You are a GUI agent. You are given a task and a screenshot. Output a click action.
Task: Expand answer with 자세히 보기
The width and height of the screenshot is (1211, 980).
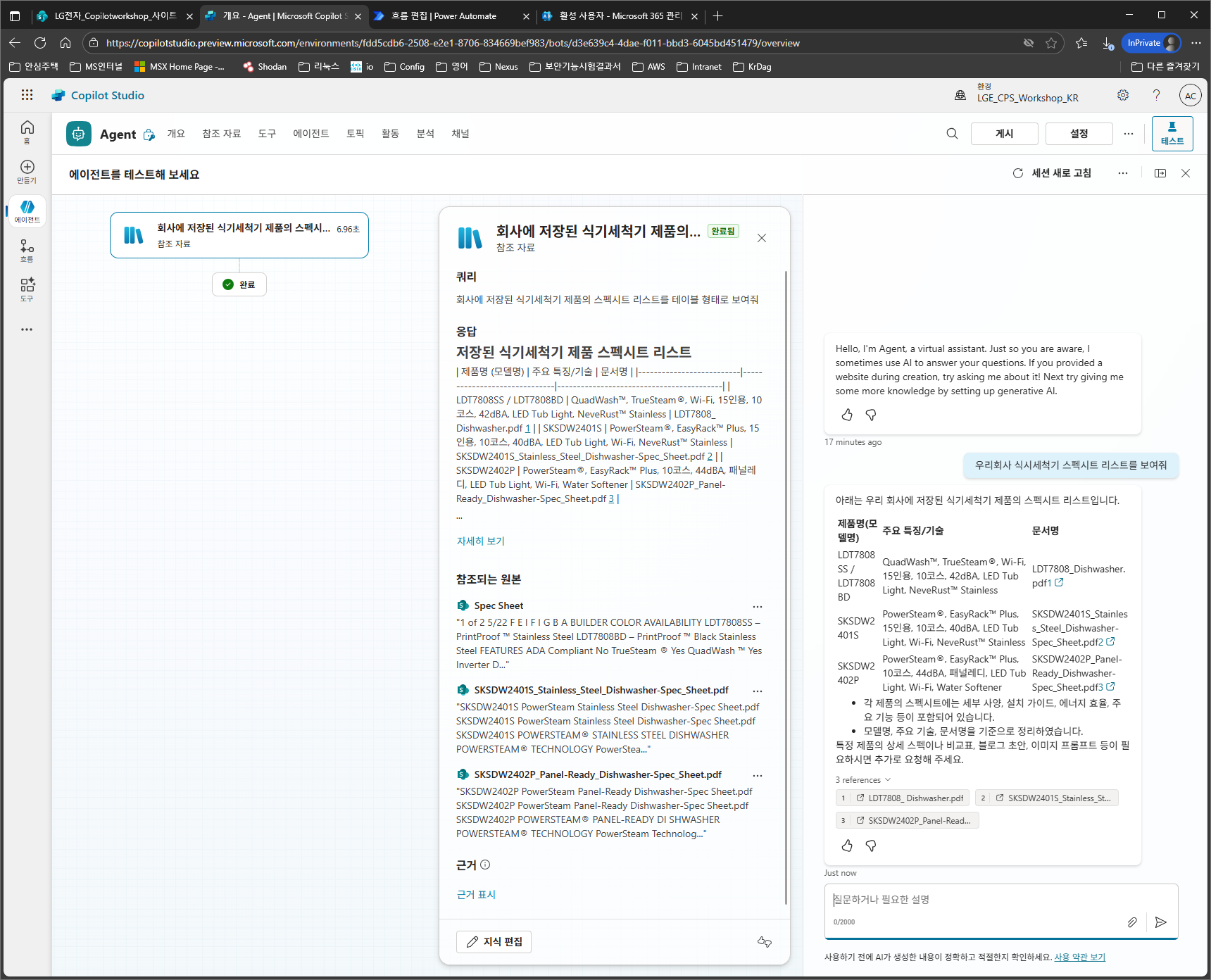(x=481, y=541)
